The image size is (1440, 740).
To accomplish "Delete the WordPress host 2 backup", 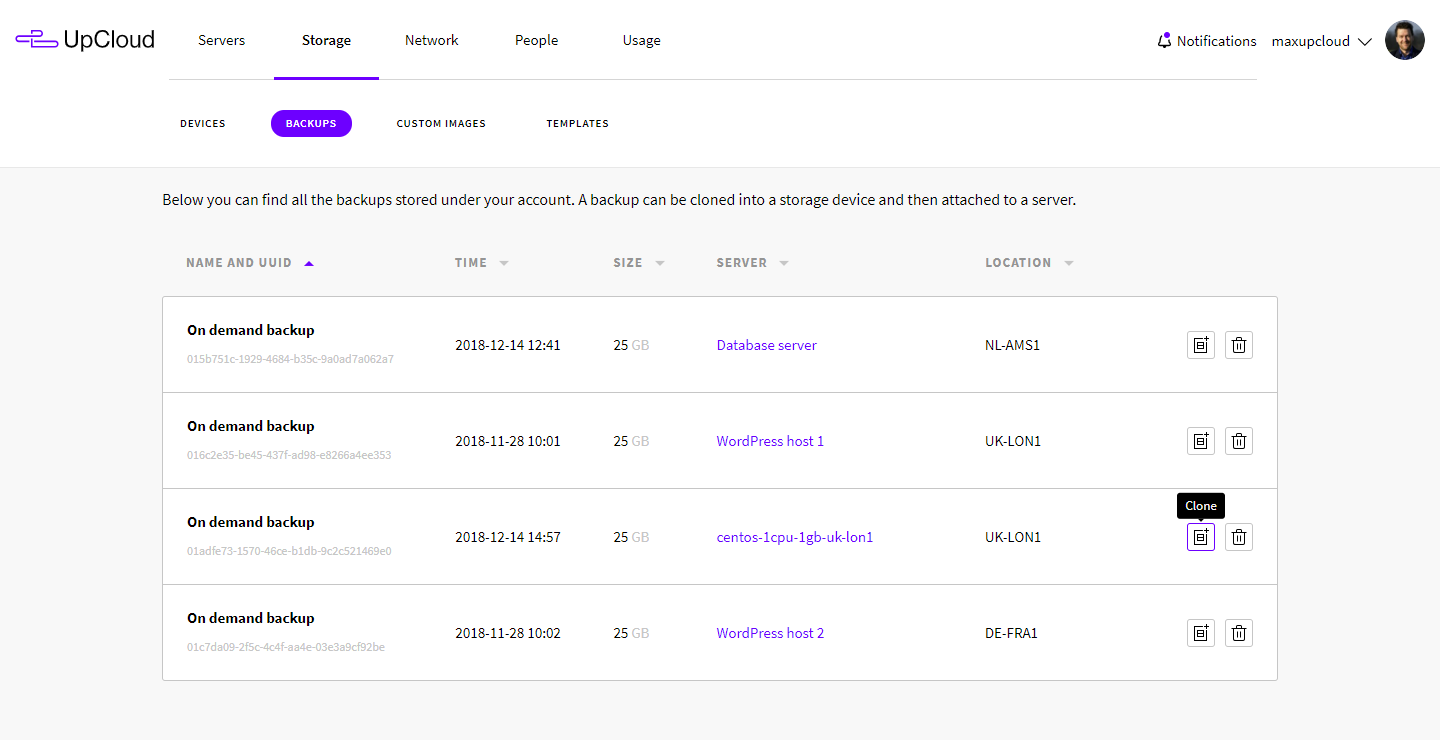I will [1239, 633].
